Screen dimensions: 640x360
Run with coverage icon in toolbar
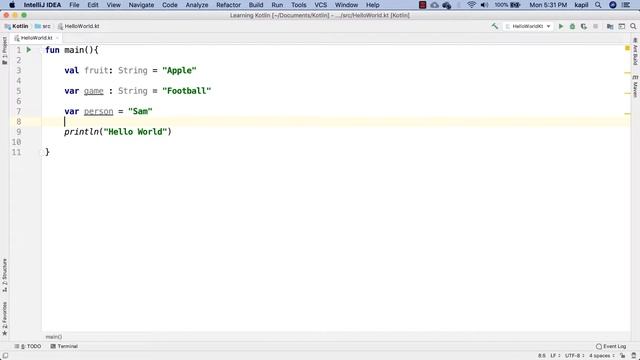pyautogui.click(x=584, y=26)
